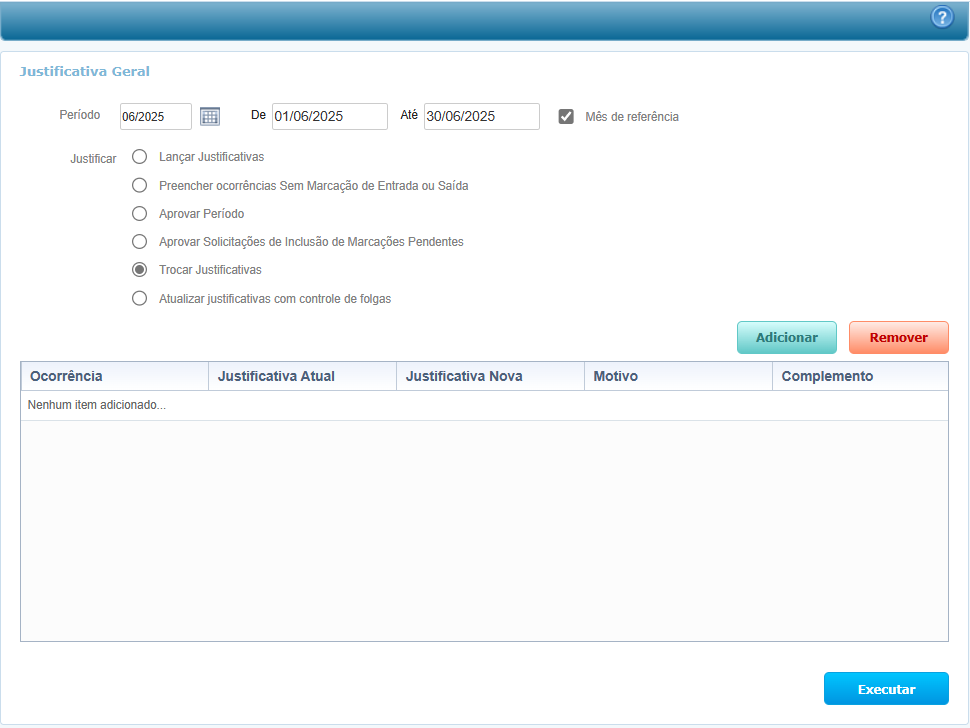
Task: Click the Justificativa Geral title
Action: point(85,72)
